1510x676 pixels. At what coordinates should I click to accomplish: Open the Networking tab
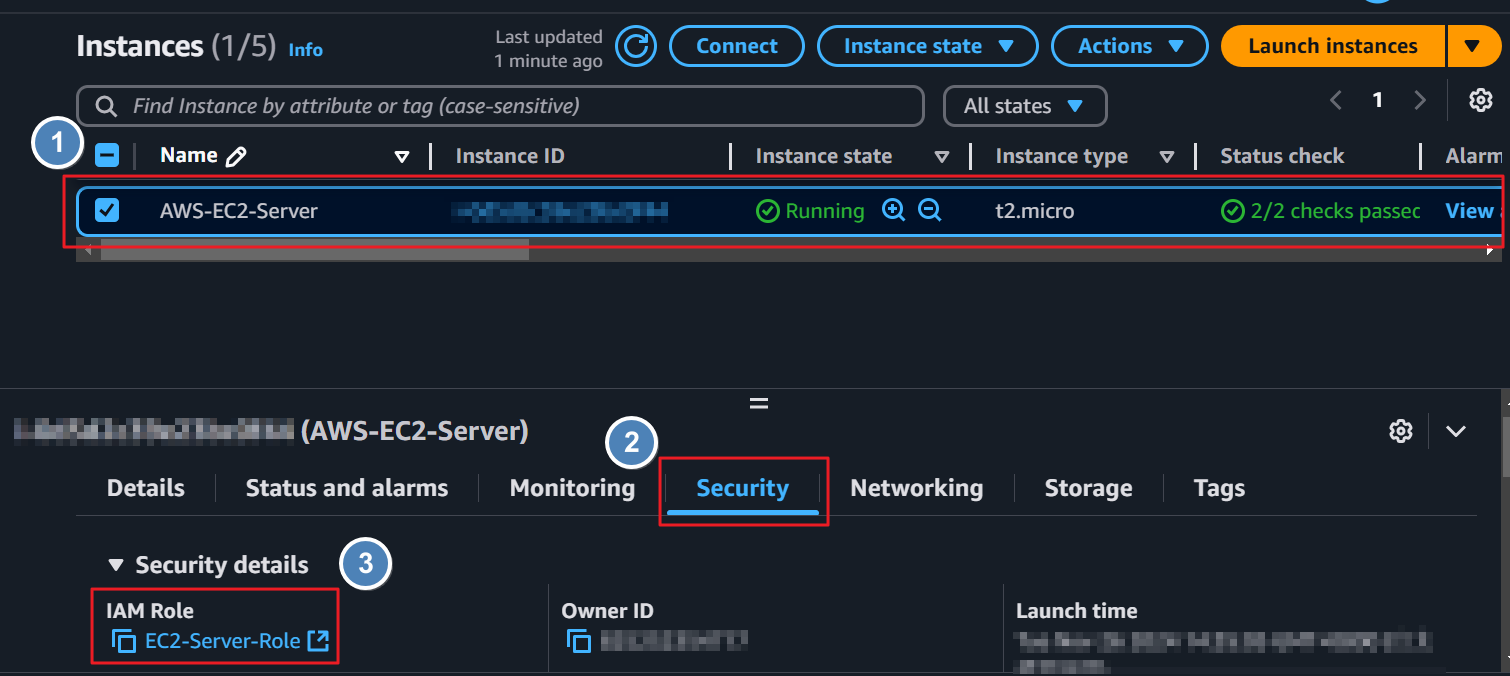[x=917, y=488]
